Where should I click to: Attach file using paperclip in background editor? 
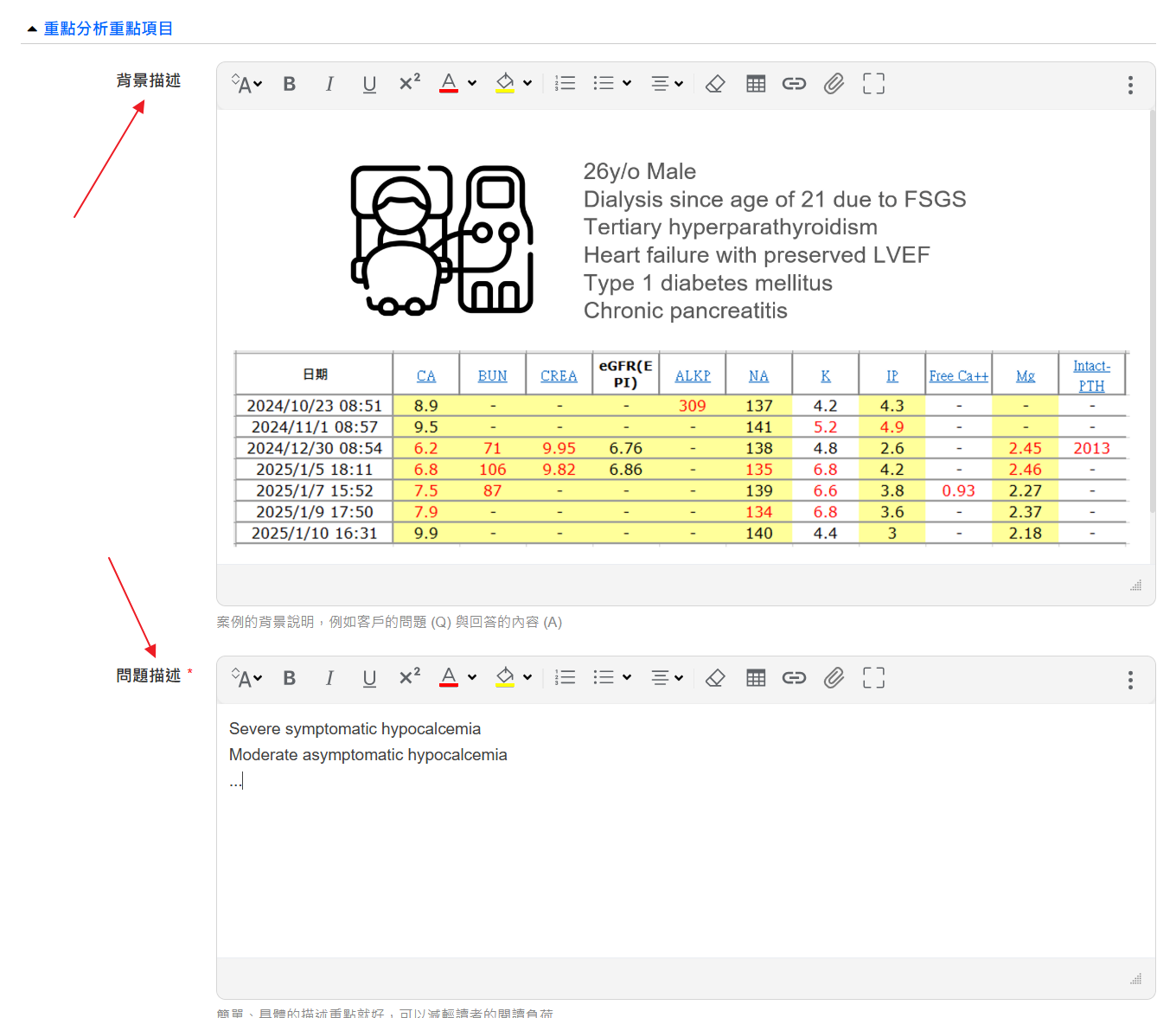click(x=834, y=84)
